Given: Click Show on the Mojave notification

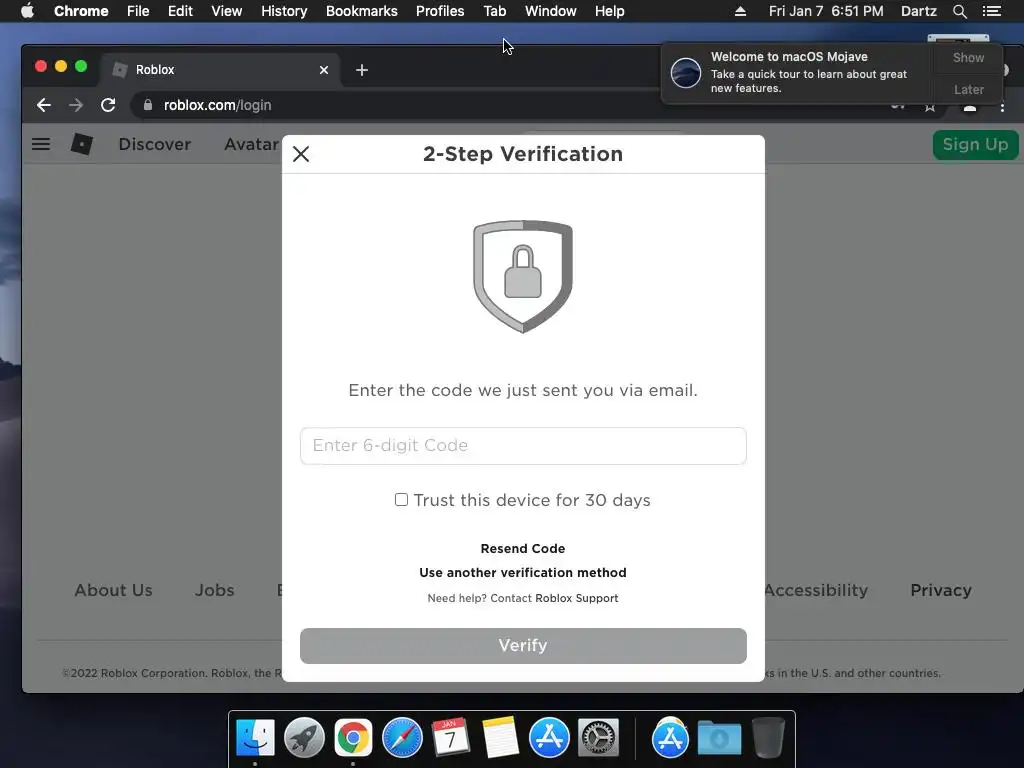Looking at the screenshot, I should [x=968, y=58].
